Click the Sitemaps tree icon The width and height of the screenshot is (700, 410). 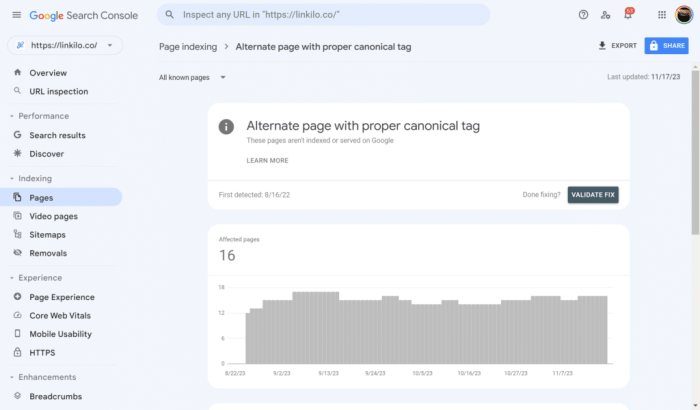[17, 234]
